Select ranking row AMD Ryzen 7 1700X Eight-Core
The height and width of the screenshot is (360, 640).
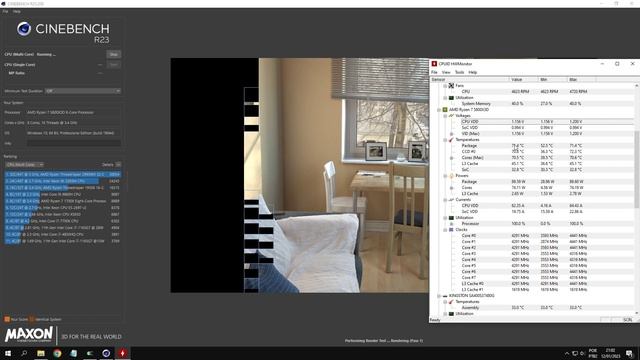click(x=63, y=201)
